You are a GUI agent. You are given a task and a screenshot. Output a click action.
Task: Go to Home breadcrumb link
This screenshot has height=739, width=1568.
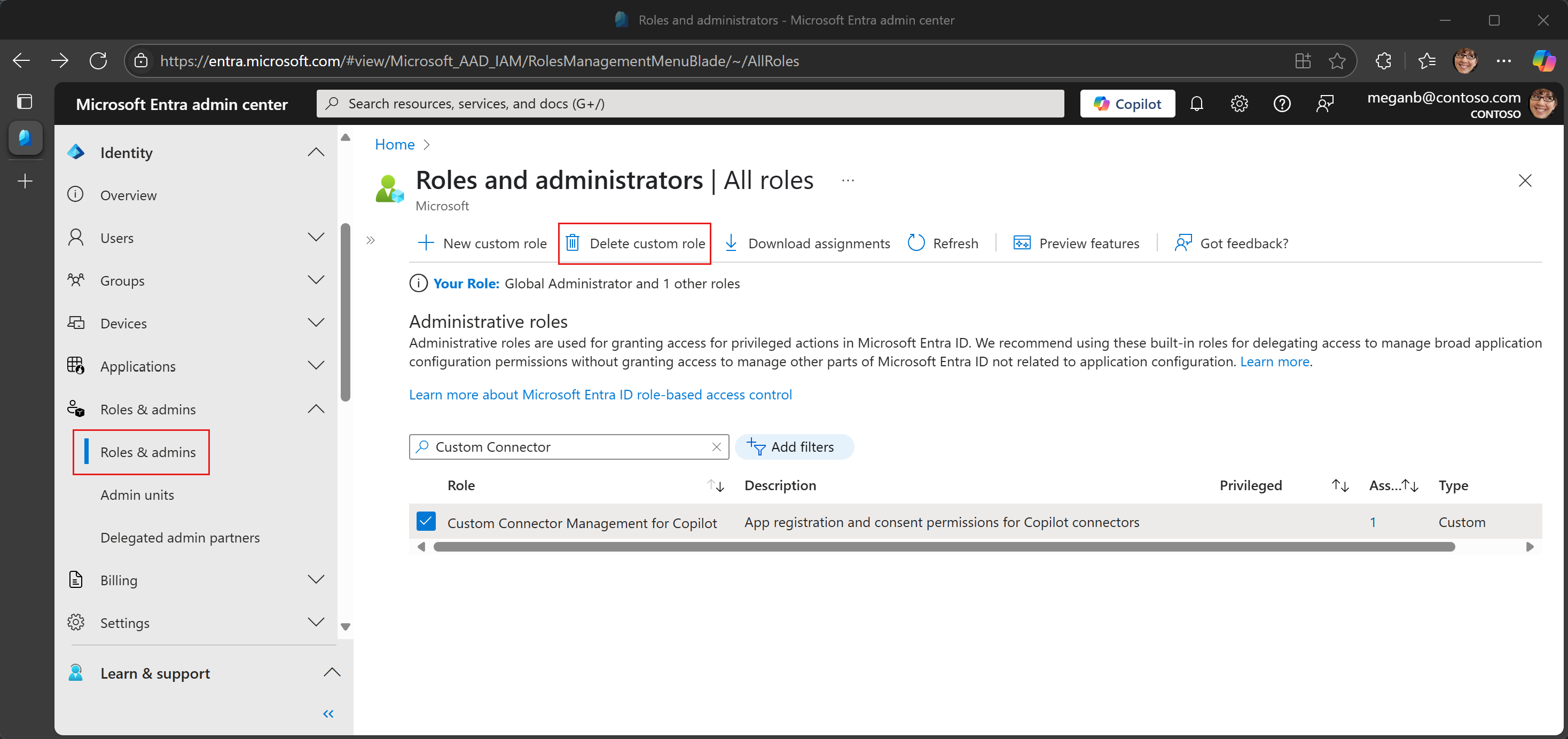pos(395,145)
